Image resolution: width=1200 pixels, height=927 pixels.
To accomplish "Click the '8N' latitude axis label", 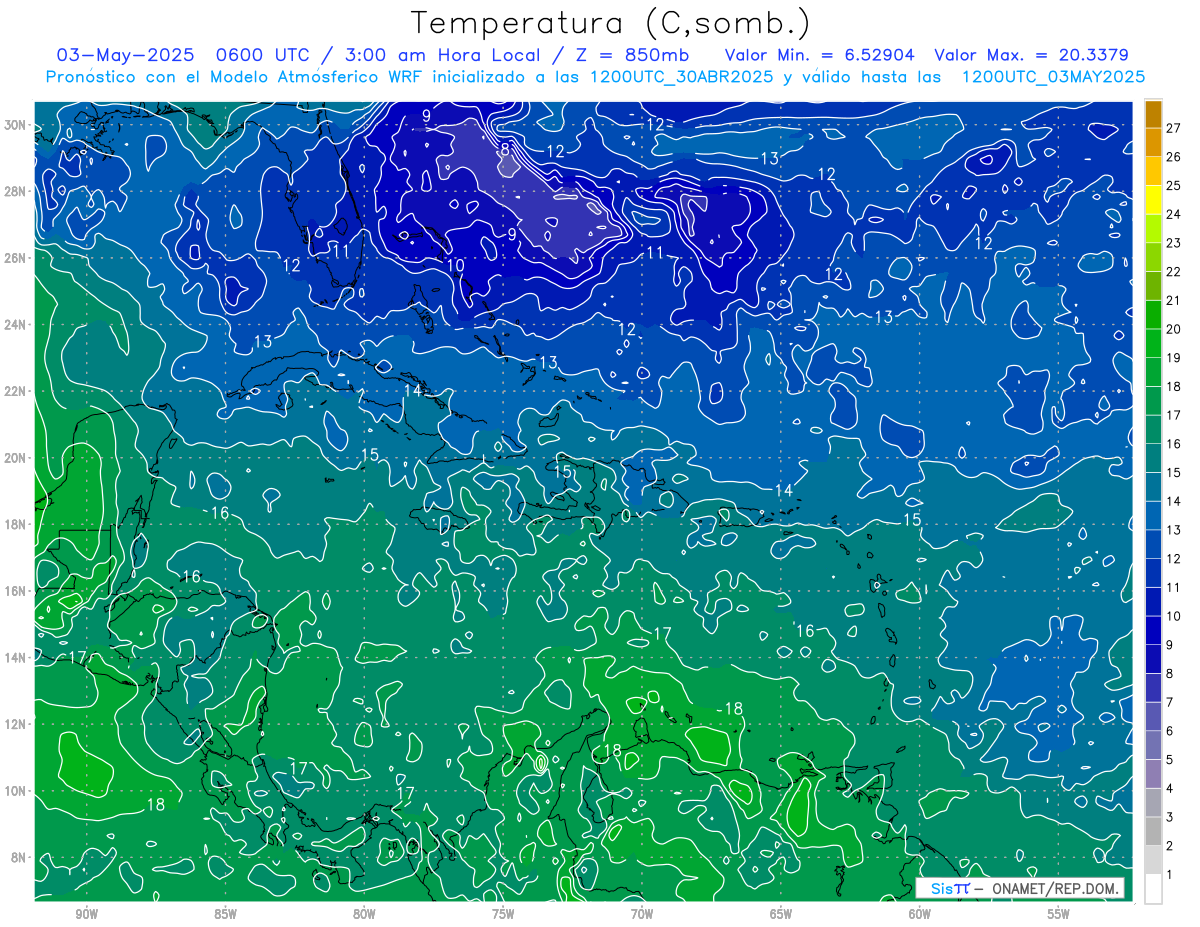I will click(x=20, y=857).
